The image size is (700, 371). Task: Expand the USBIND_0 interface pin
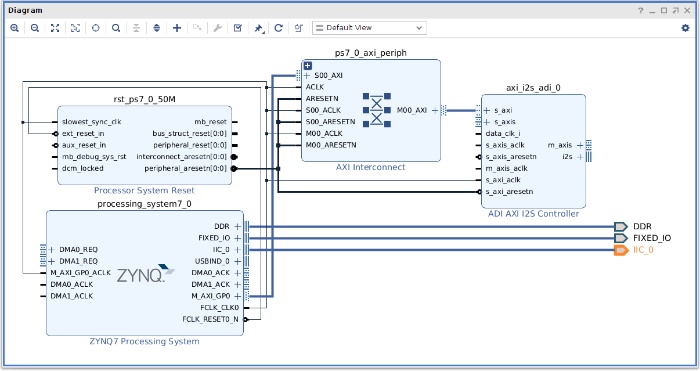pos(238,261)
